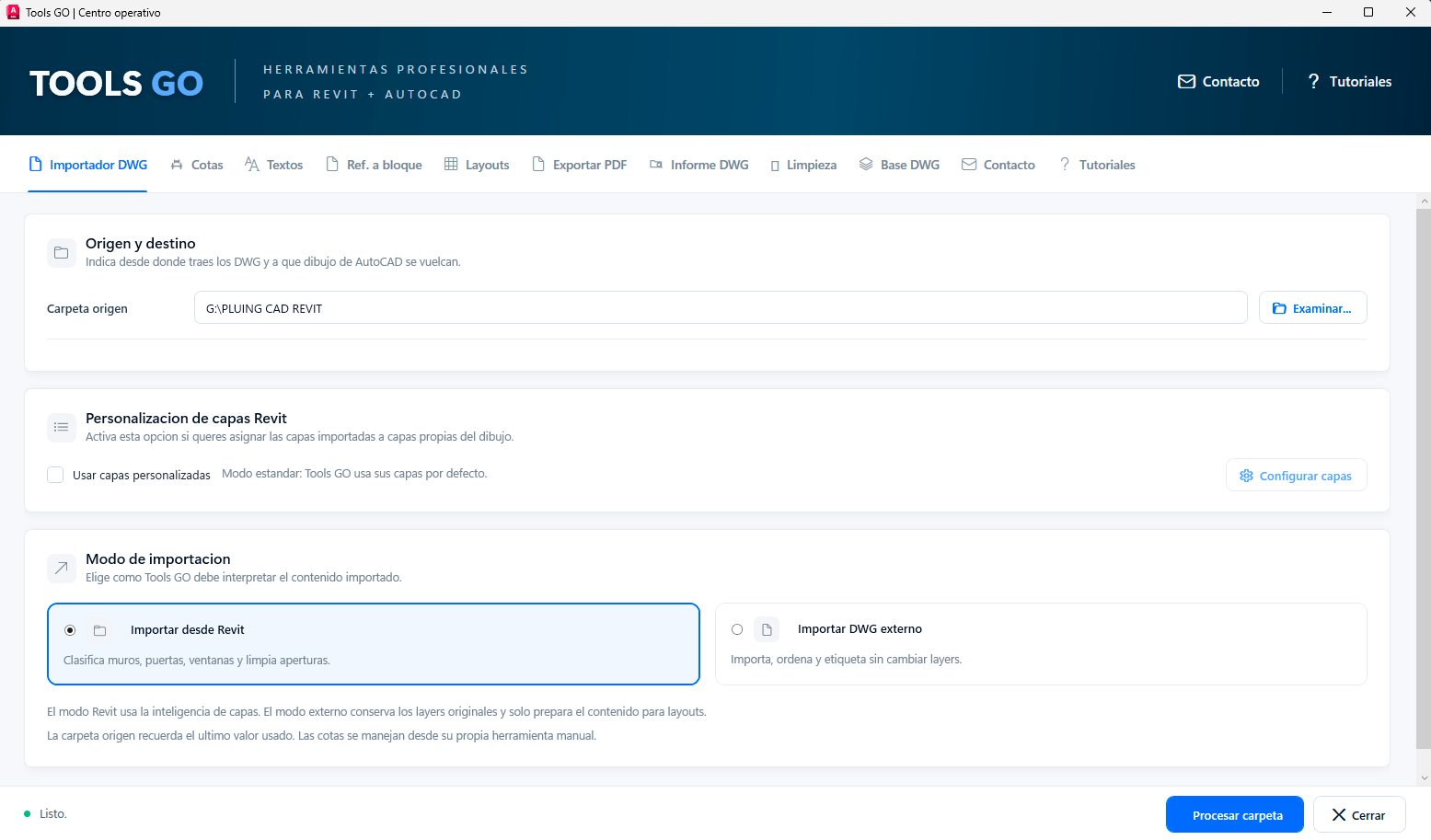The width and height of the screenshot is (1431, 840).
Task: Open the Textos tab
Action: point(274,165)
